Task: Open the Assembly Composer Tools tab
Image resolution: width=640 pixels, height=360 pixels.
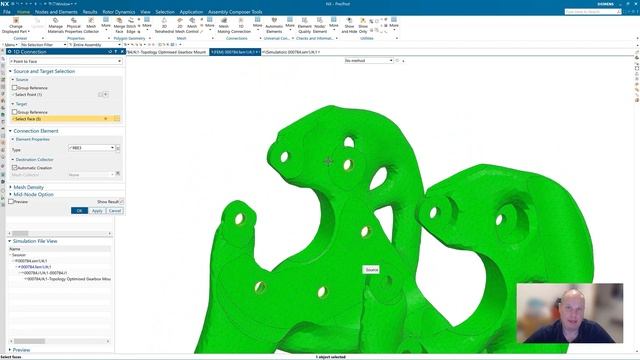Action: pyautogui.click(x=235, y=12)
